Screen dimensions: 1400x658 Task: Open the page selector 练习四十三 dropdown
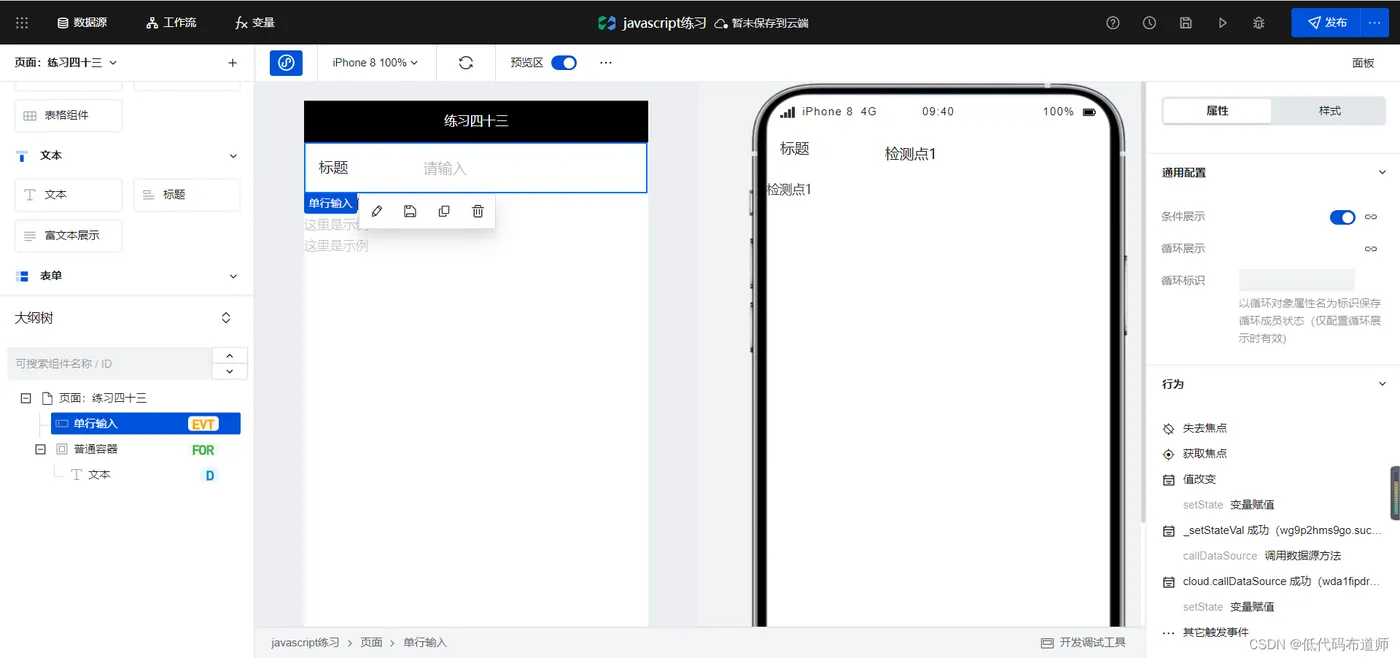click(66, 62)
